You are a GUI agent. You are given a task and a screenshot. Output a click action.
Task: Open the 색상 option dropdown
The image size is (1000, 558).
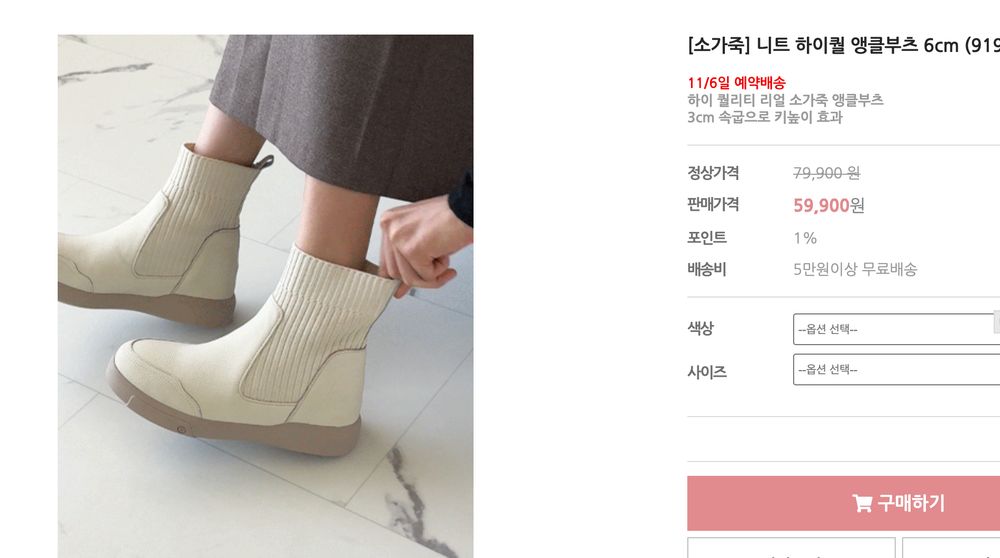tap(896, 329)
